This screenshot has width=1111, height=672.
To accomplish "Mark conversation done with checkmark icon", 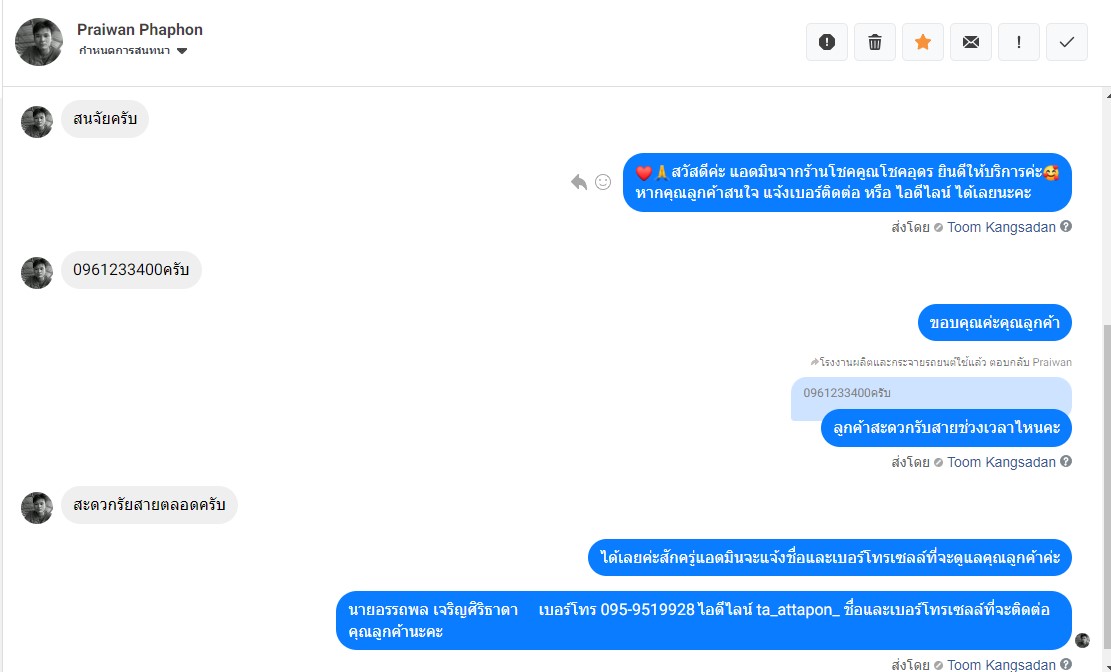I will point(1066,42).
